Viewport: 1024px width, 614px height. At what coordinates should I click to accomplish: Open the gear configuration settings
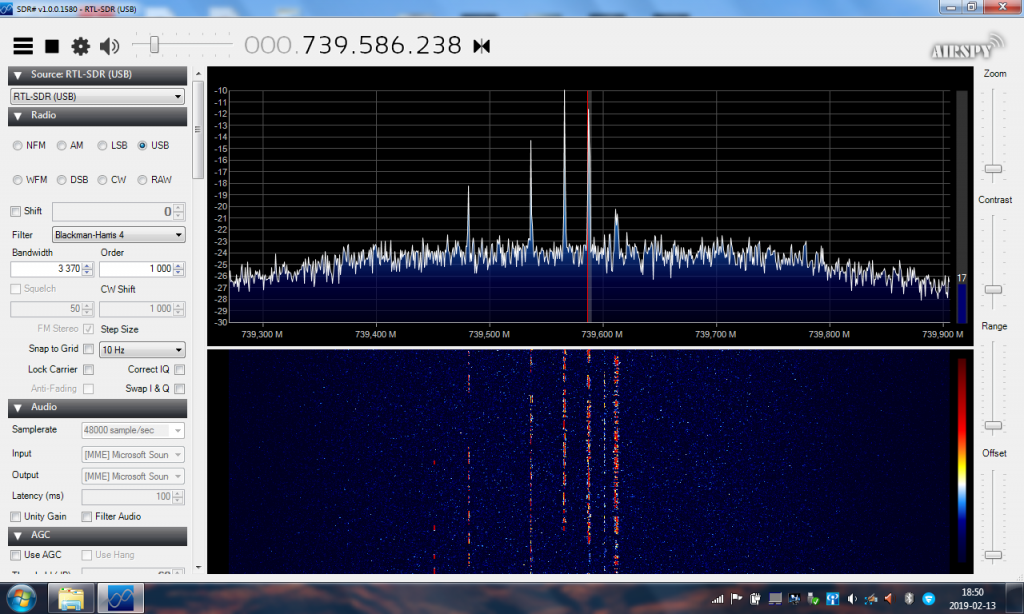point(80,46)
